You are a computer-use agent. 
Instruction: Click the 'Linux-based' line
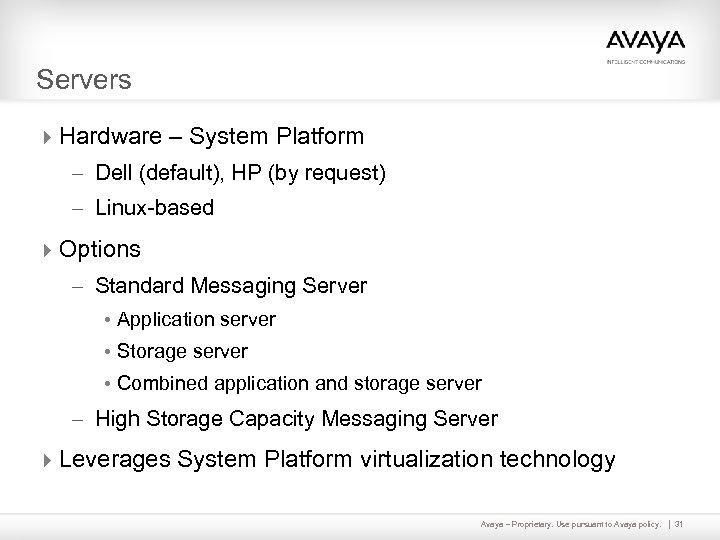click(x=155, y=208)
